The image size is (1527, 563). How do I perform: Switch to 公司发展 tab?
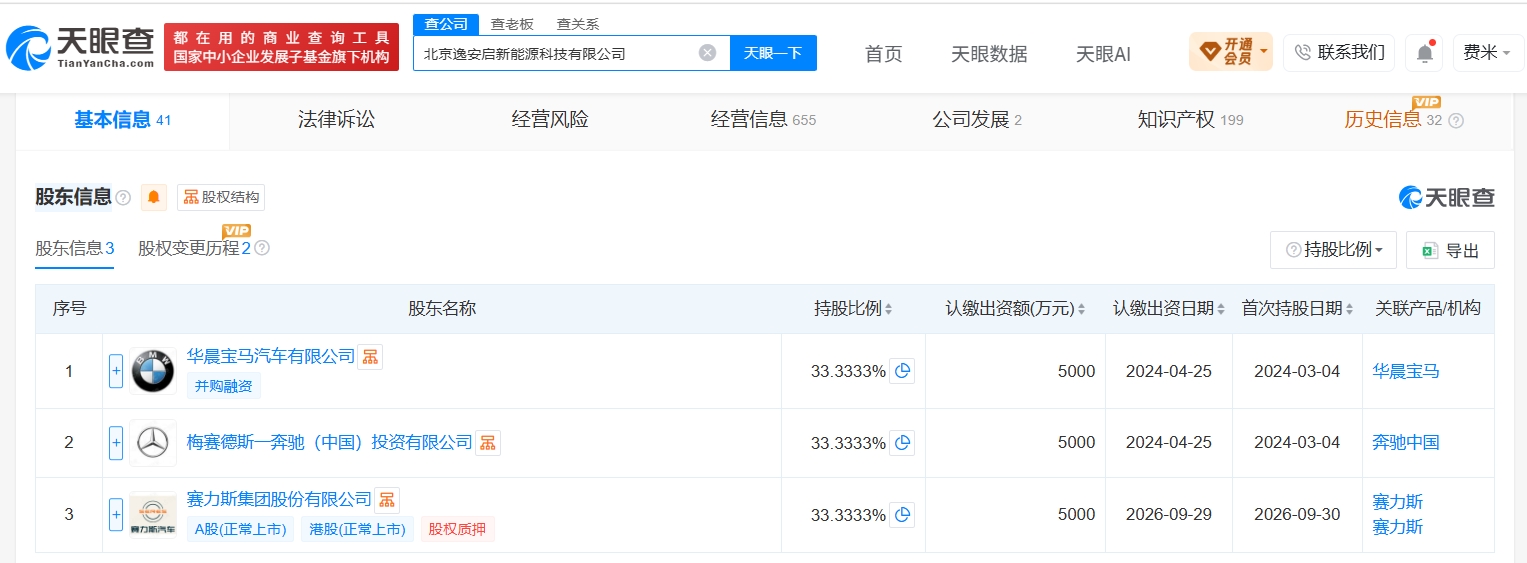977,120
